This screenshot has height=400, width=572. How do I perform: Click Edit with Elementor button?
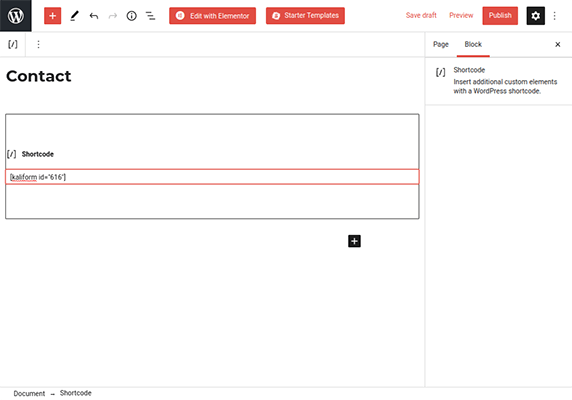212,16
